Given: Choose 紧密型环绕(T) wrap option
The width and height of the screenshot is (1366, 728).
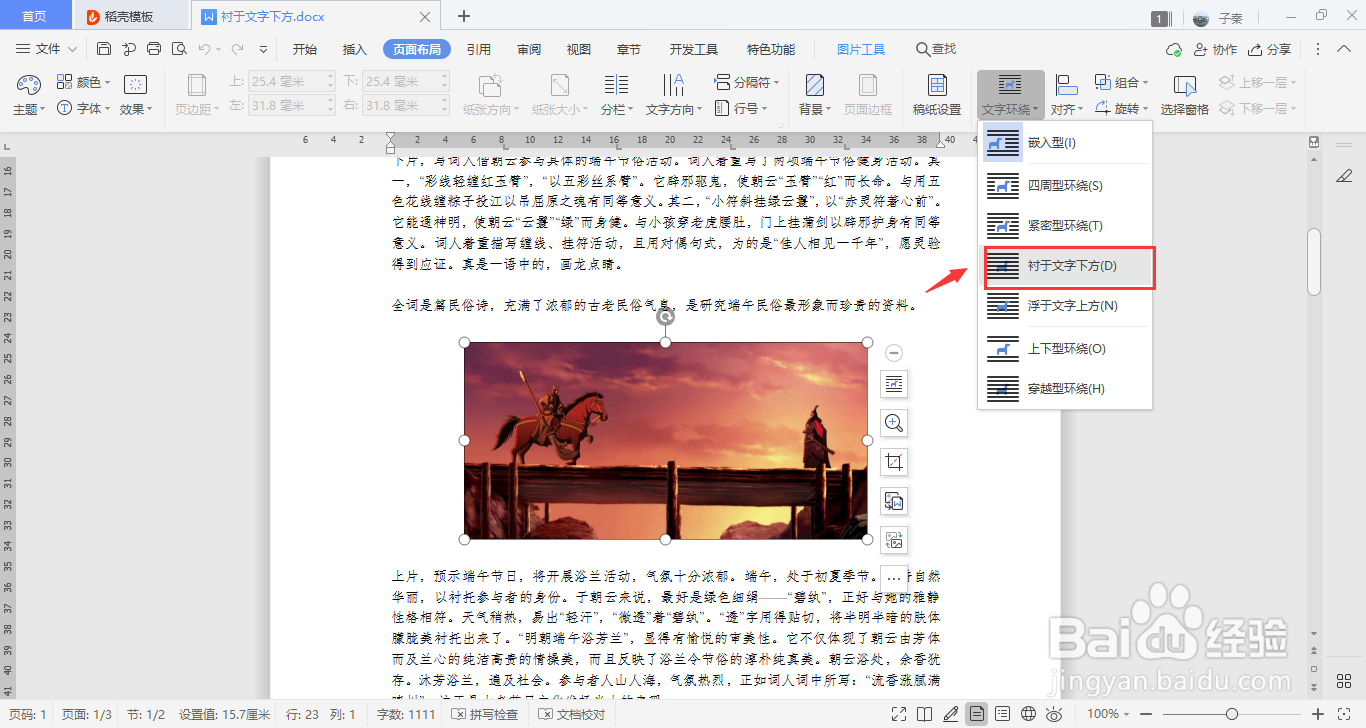Looking at the screenshot, I should point(1065,226).
